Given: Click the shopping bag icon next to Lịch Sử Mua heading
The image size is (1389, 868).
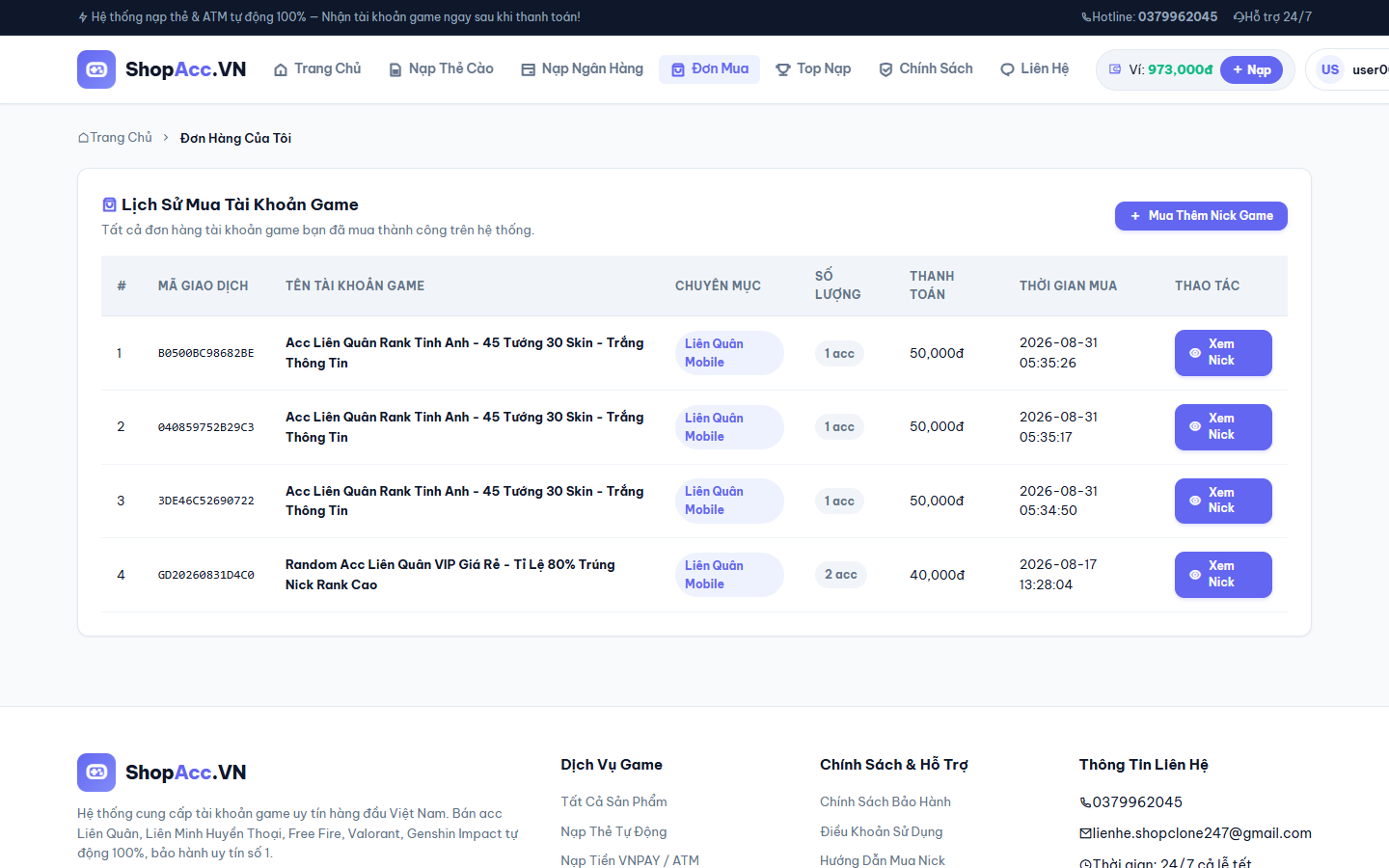Looking at the screenshot, I should tap(109, 204).
